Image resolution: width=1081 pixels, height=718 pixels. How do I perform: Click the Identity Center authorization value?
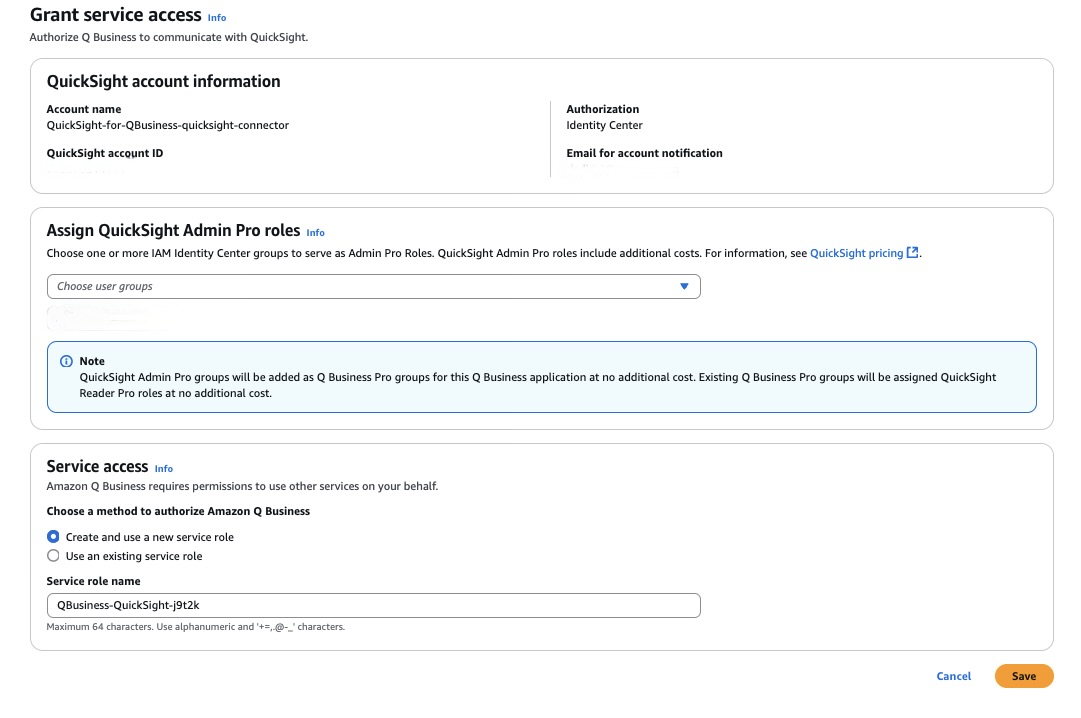(x=604, y=126)
